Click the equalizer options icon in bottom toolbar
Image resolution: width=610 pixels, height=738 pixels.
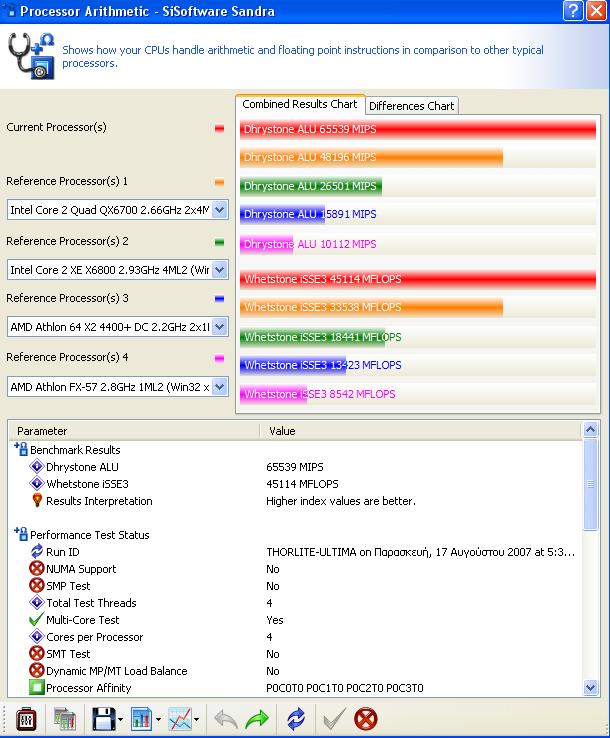coord(26,719)
